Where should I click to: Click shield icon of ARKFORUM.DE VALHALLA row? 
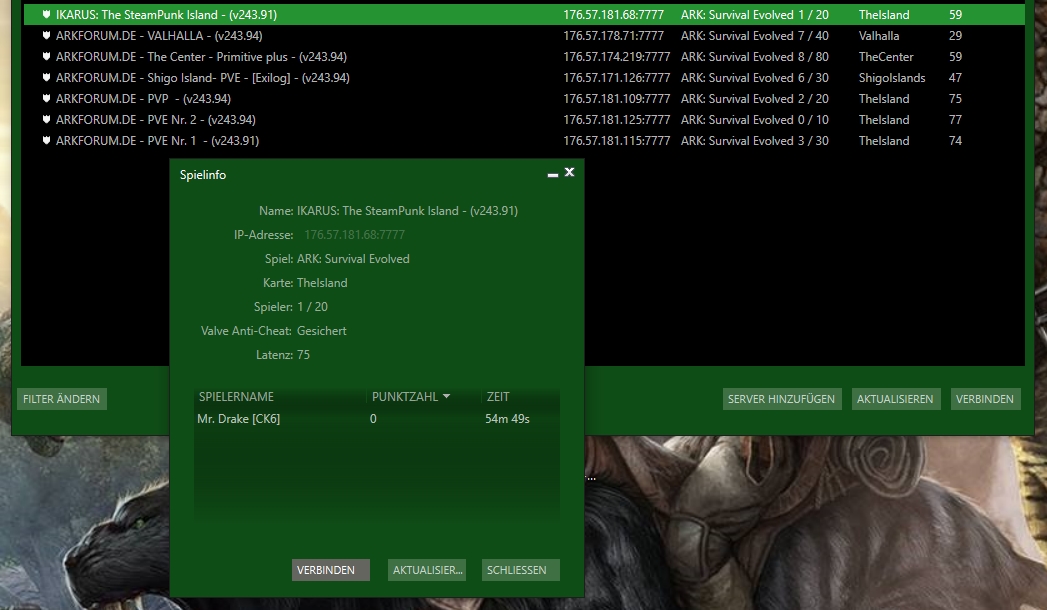[46, 35]
